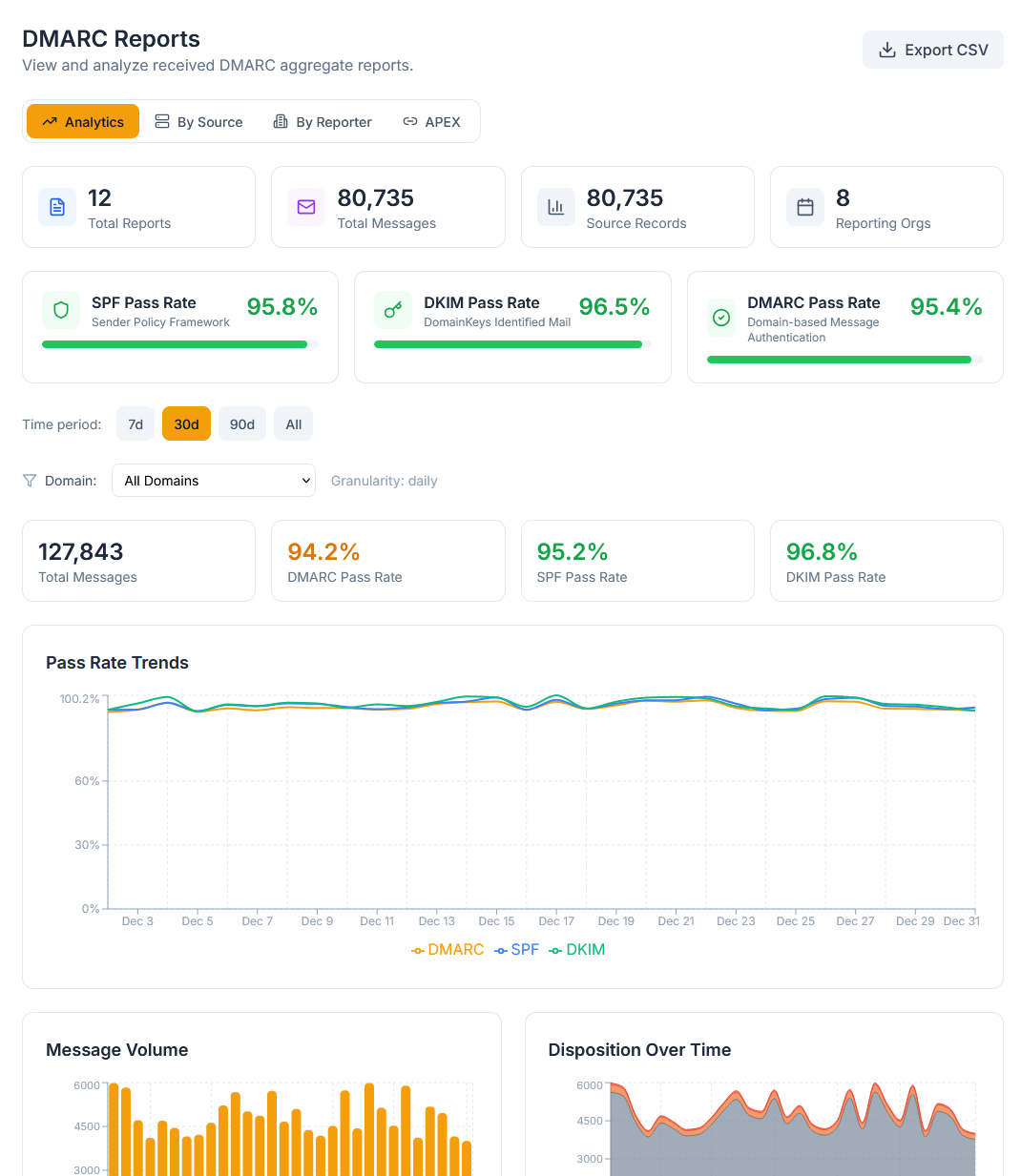Click the envelope icon on Total Messages card
The width and height of the screenshot is (1021, 1176).
coord(305,207)
